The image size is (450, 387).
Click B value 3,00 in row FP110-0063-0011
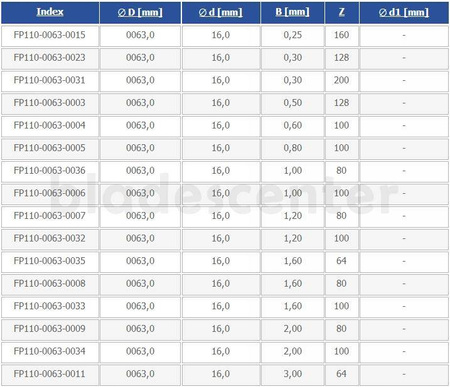click(x=293, y=374)
